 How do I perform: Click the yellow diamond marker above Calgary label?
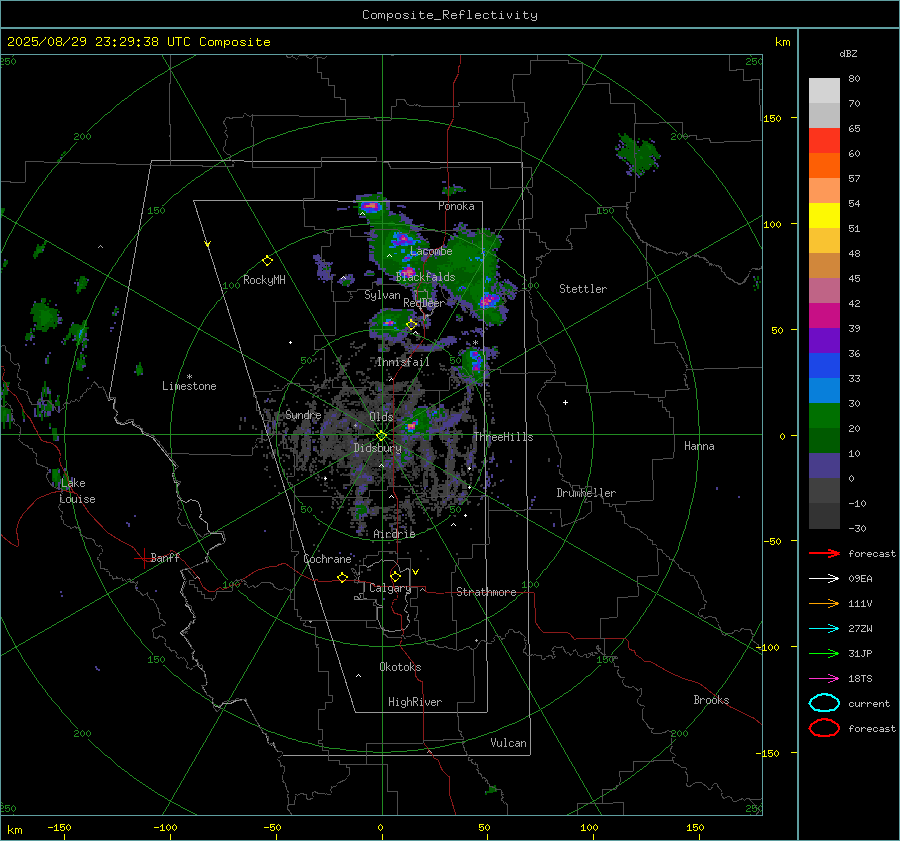(x=395, y=576)
